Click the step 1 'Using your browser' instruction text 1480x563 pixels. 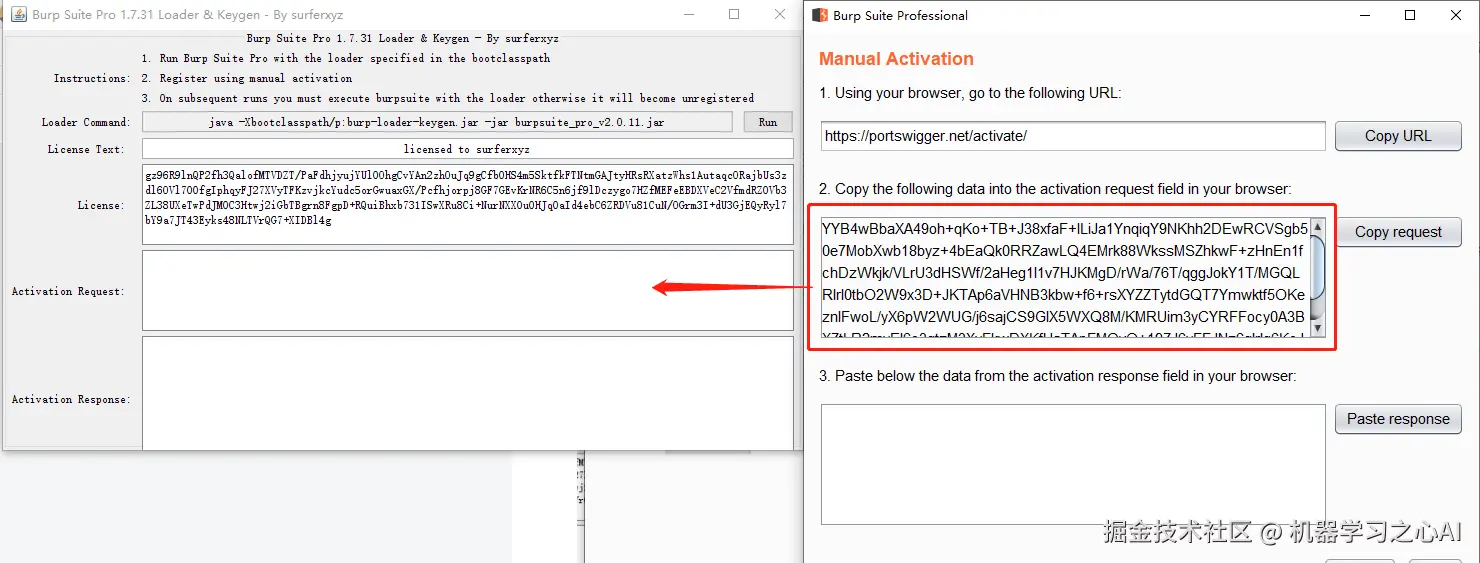[970, 93]
